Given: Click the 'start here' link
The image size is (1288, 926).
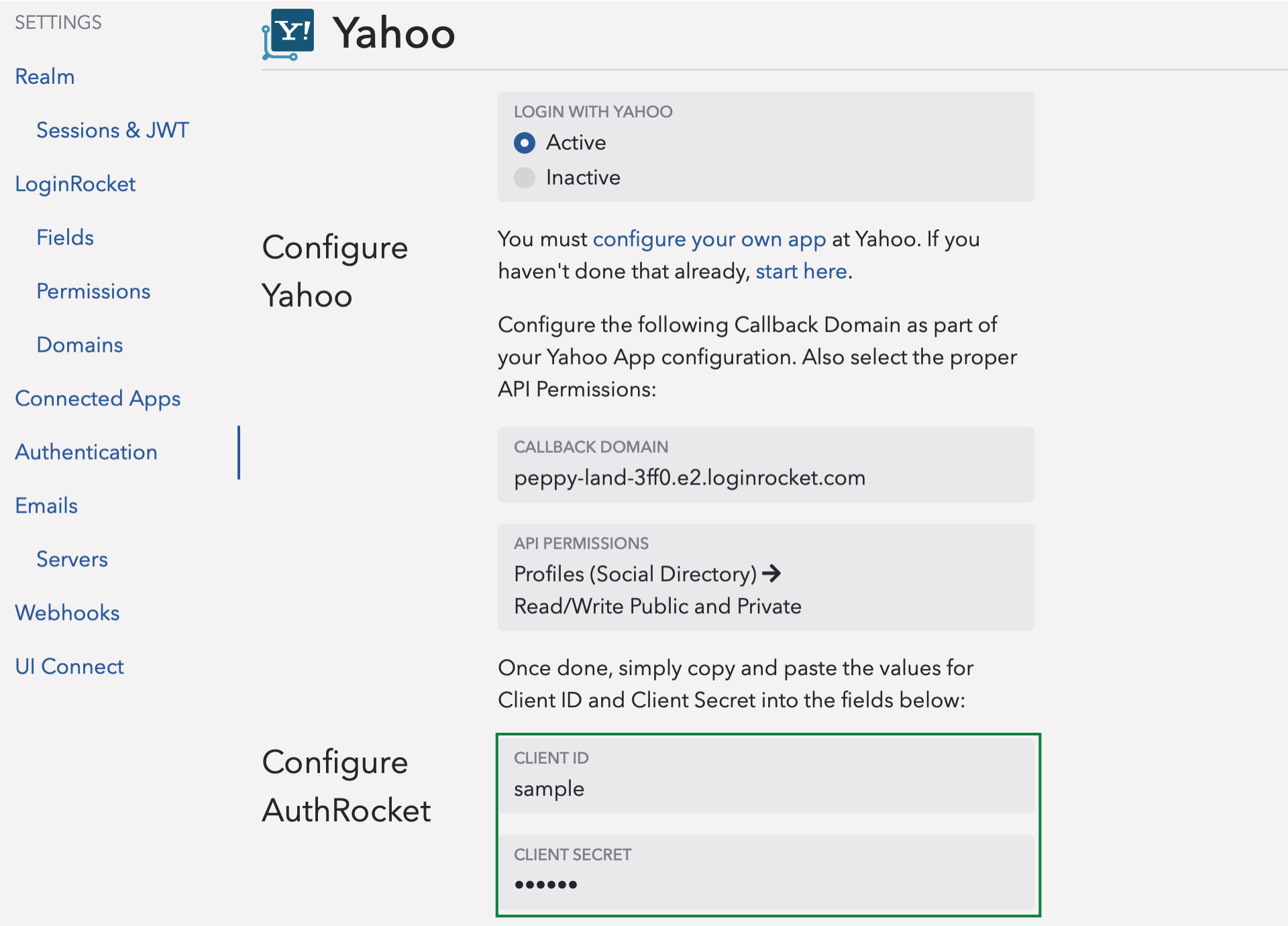Looking at the screenshot, I should (x=801, y=272).
